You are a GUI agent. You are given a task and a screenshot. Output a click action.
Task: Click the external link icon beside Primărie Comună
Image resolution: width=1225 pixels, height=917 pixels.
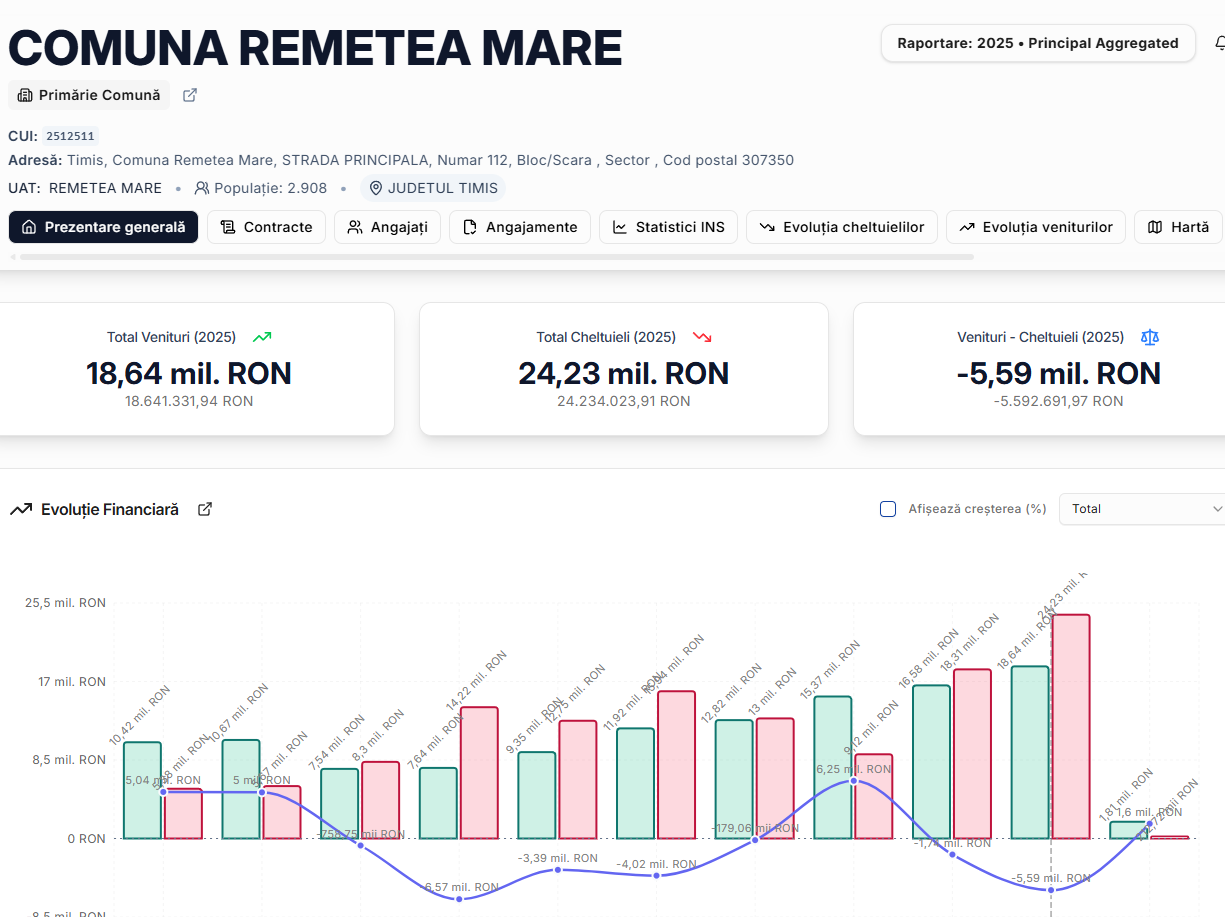click(190, 95)
